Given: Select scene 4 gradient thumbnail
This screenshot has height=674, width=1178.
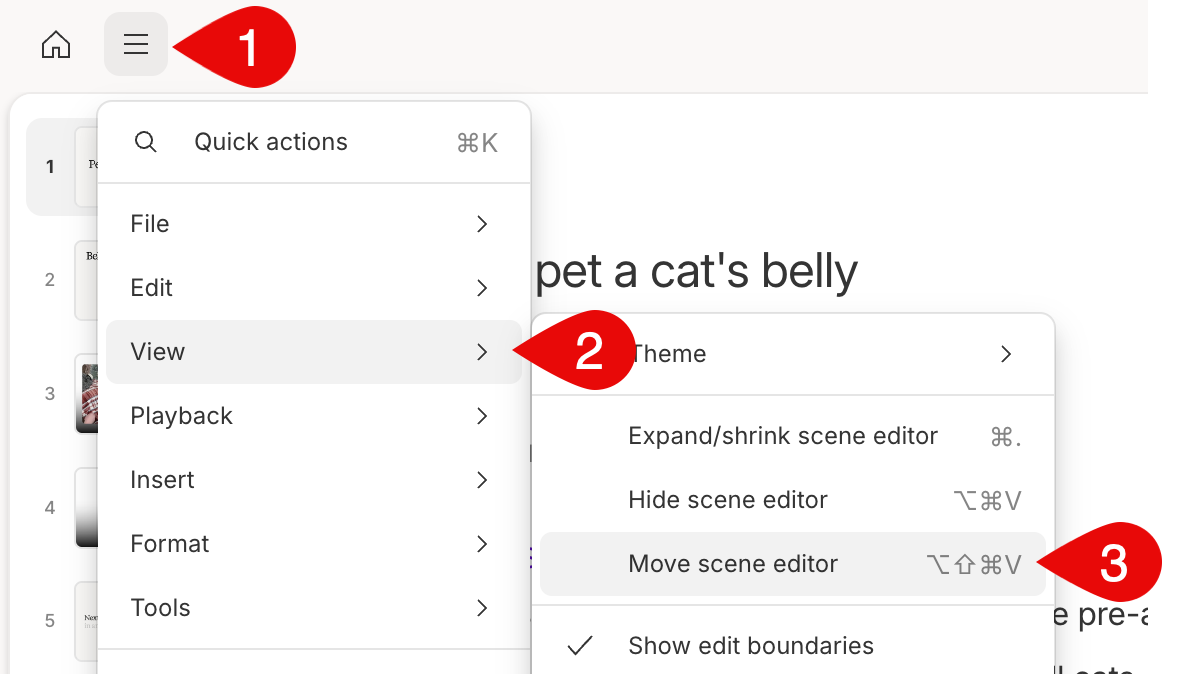Looking at the screenshot, I should pyautogui.click(x=86, y=508).
